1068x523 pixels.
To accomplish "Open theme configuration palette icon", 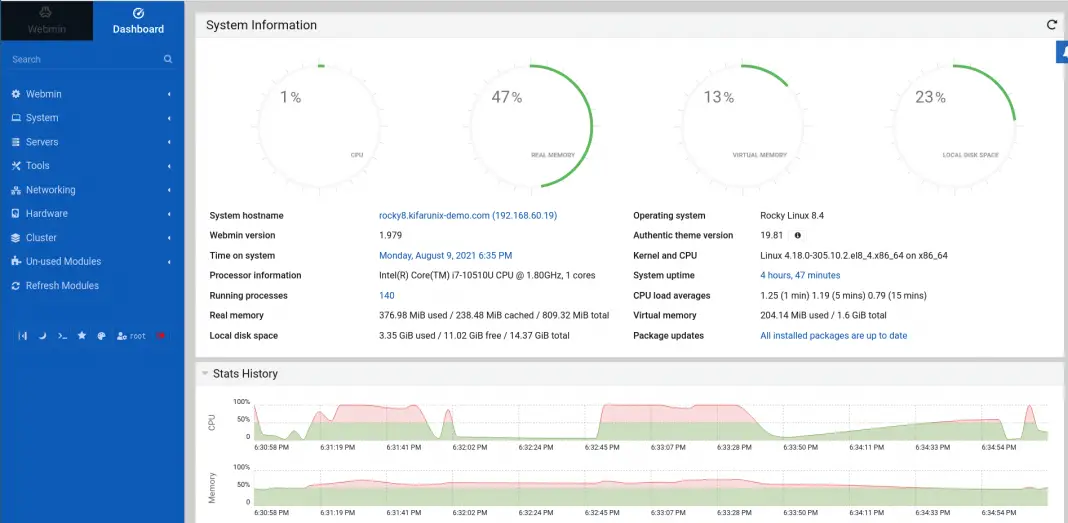I will [101, 336].
